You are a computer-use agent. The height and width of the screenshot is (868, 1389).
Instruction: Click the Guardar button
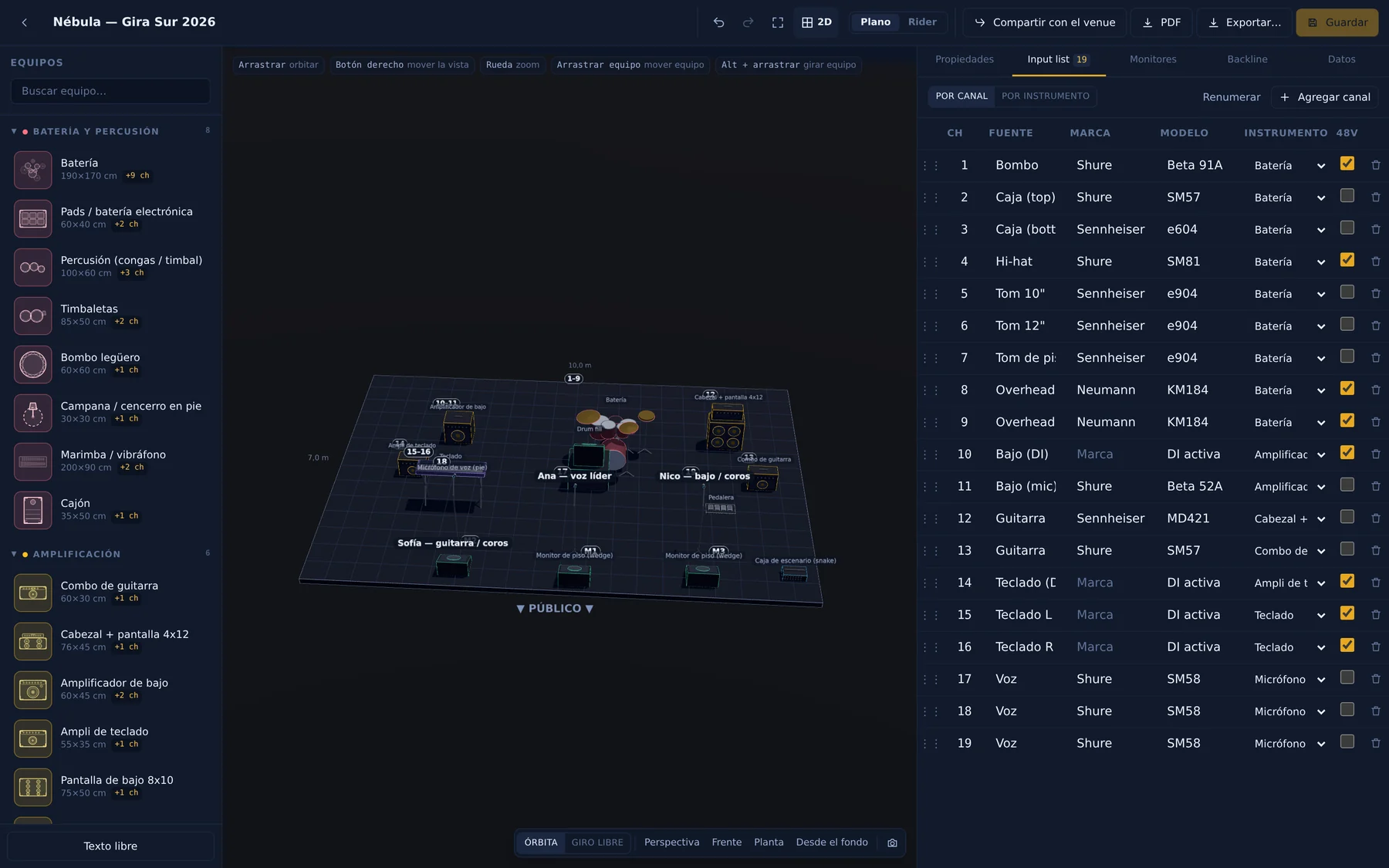(x=1337, y=22)
